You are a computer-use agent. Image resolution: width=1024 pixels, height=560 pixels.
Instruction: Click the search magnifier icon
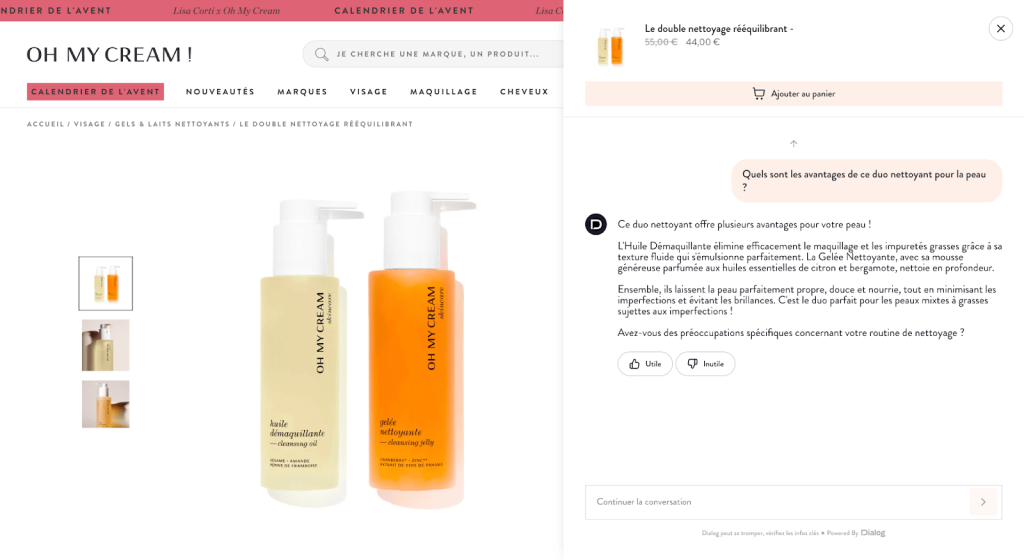point(321,54)
